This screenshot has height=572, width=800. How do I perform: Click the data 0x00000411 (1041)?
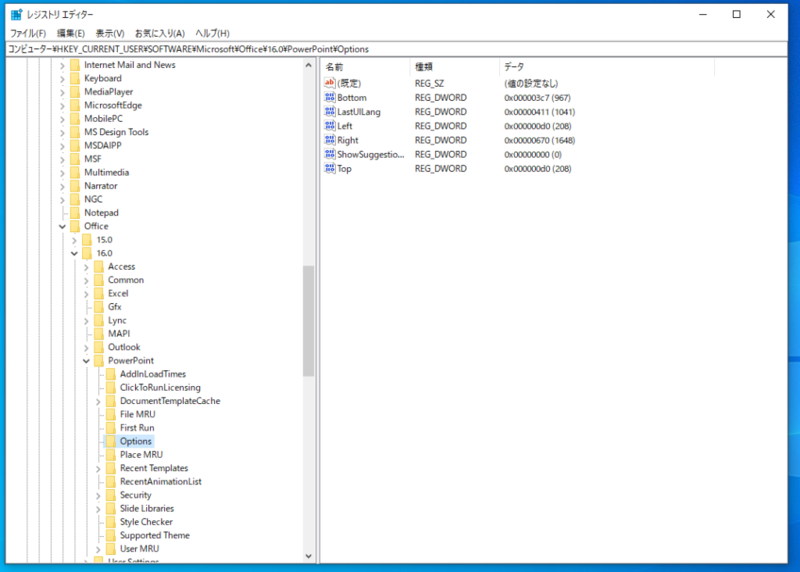pos(539,112)
